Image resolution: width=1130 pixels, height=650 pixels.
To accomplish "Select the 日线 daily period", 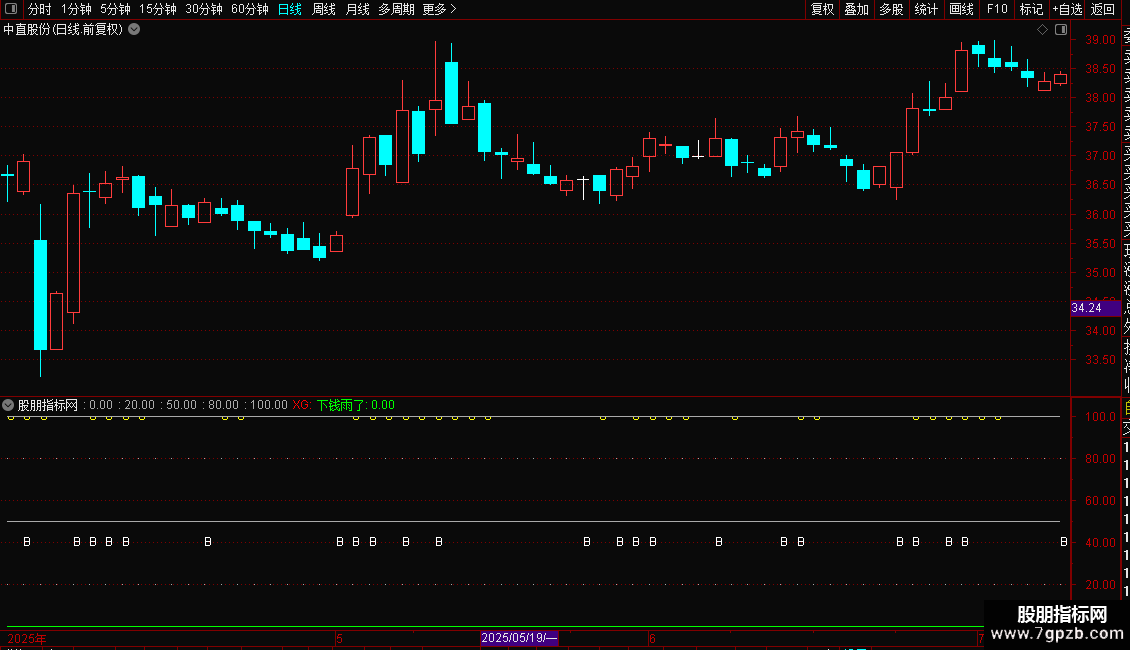I will pos(290,9).
